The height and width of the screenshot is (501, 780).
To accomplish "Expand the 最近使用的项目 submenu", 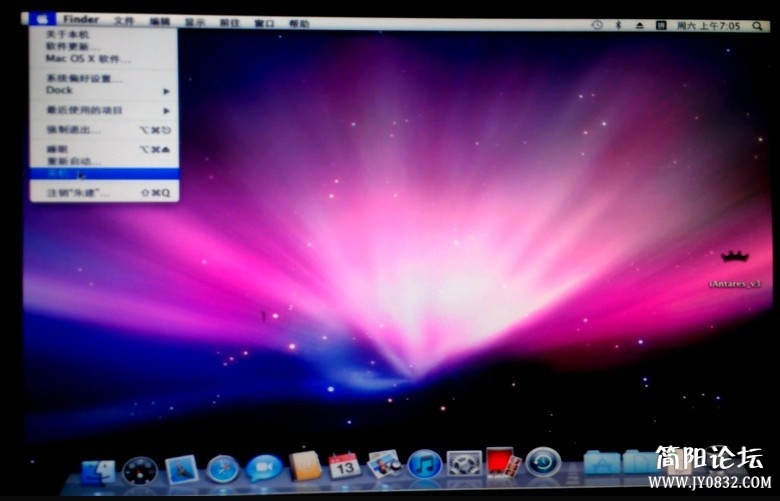I will tap(103, 110).
